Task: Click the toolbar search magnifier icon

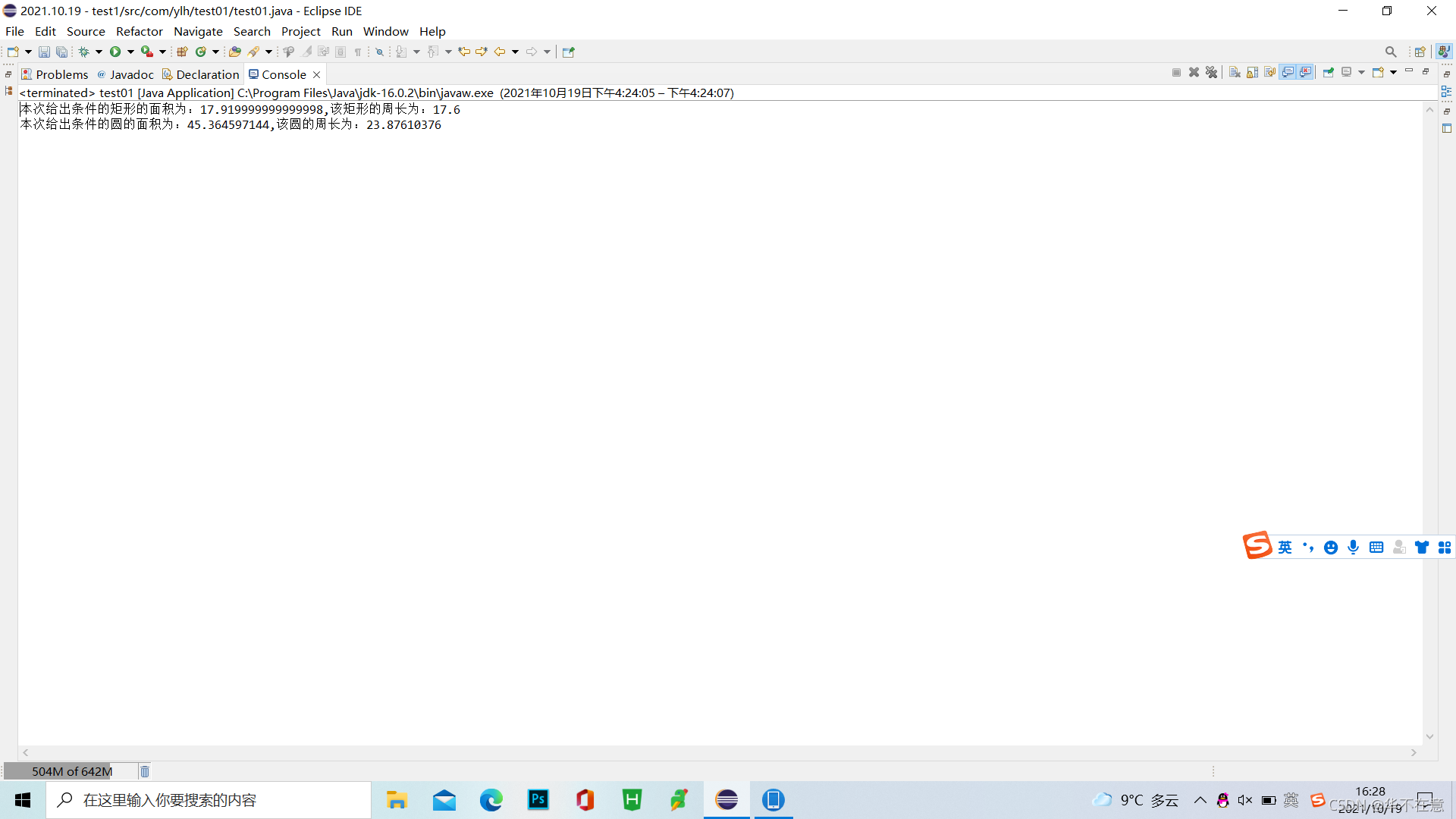Action: (x=1391, y=52)
